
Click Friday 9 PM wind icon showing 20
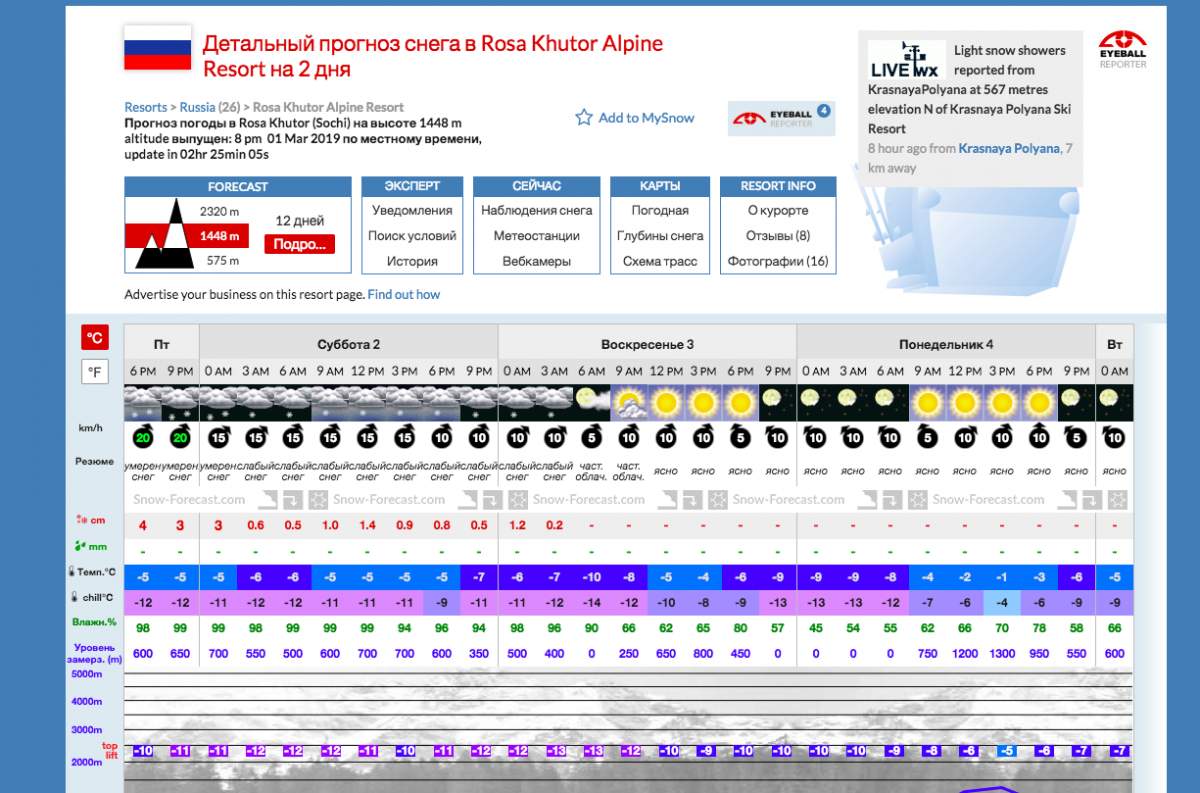click(x=180, y=437)
